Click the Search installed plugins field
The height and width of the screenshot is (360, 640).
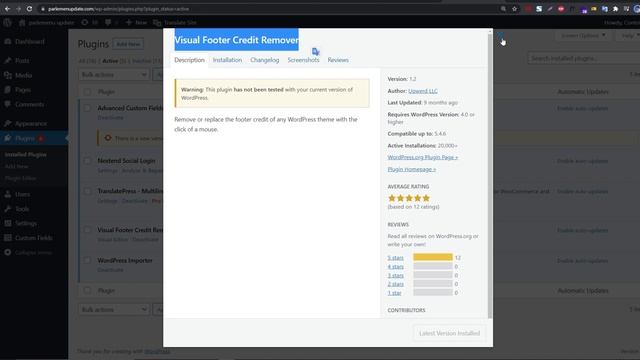(x=584, y=58)
